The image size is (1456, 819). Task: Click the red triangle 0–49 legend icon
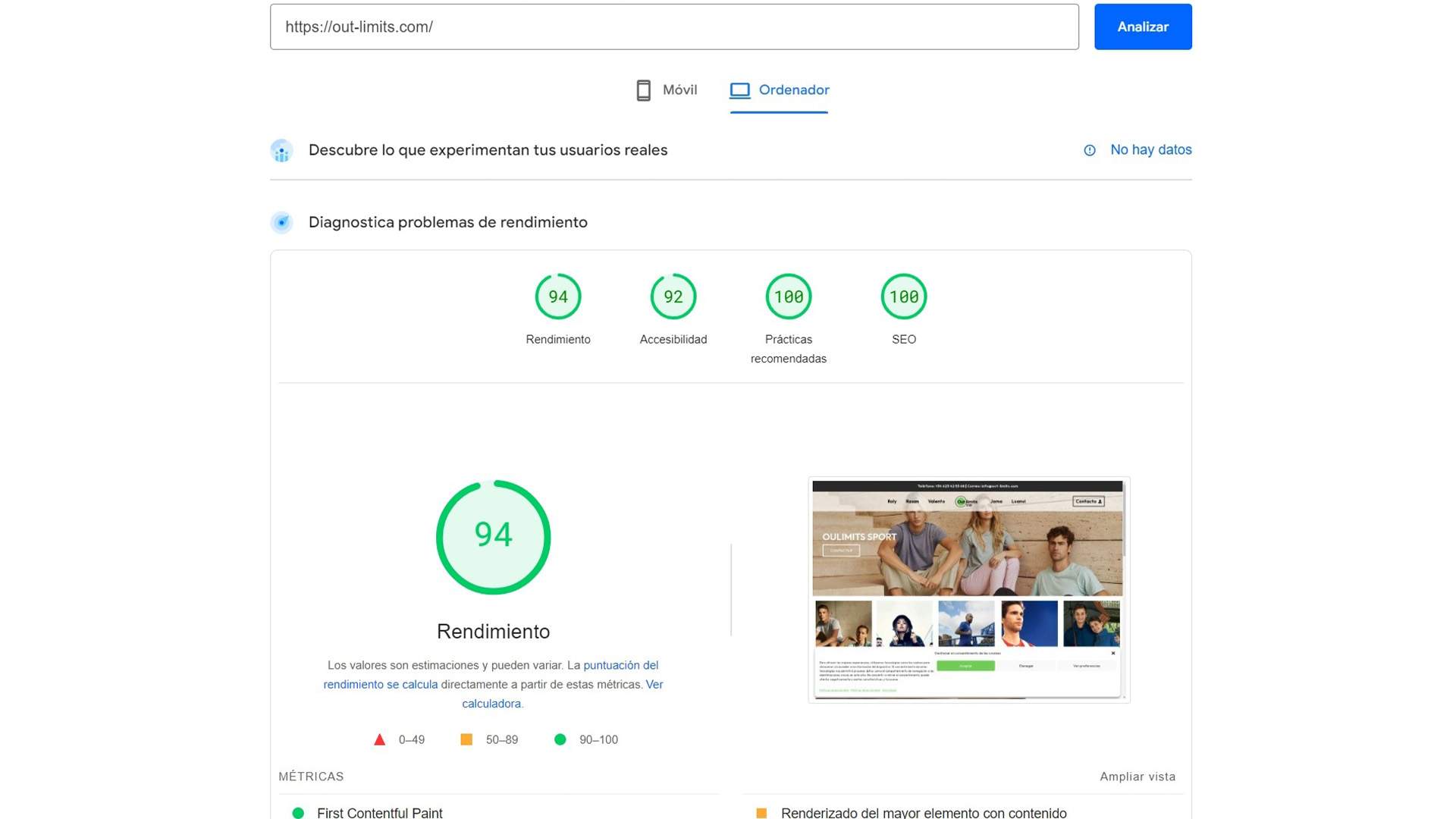tap(380, 739)
